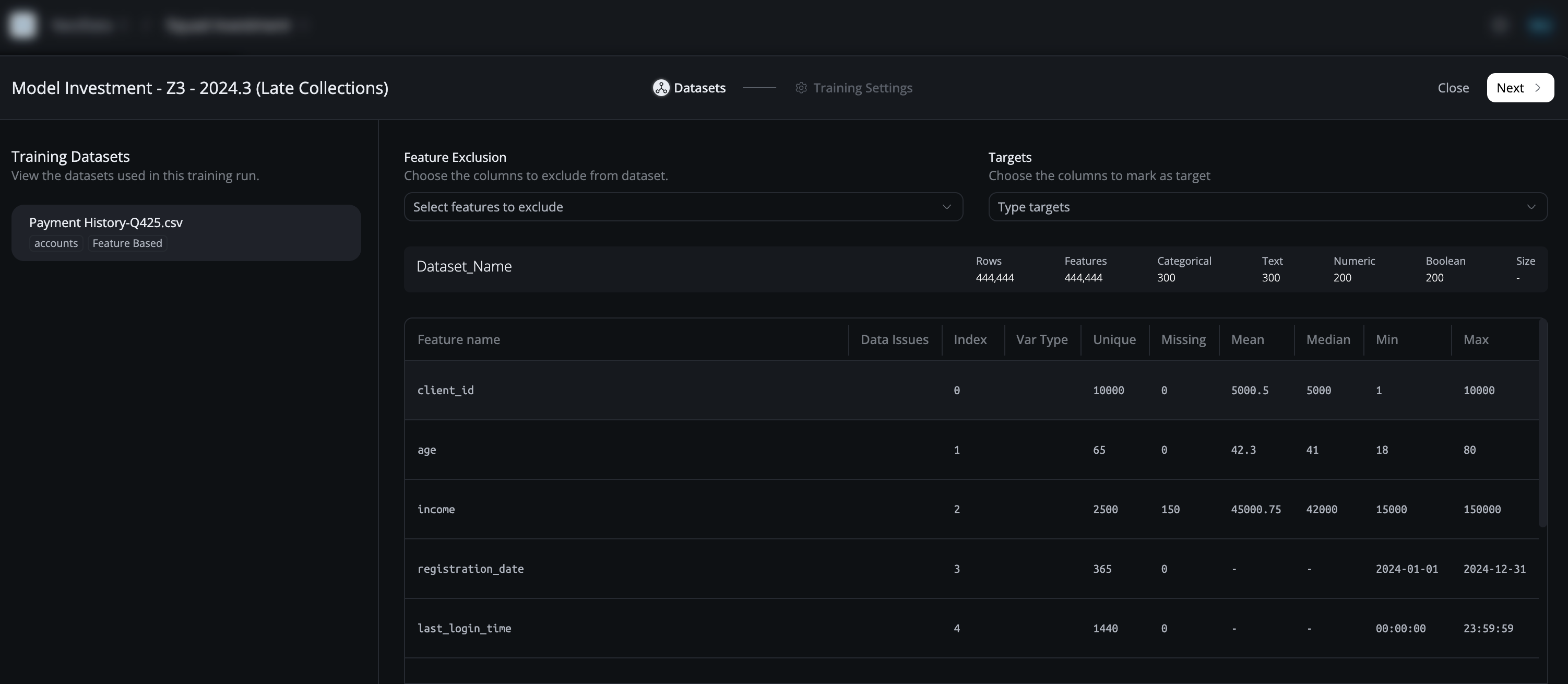Click the blurred app logo in top-left
This screenshot has width=1568, height=684.
(x=23, y=25)
